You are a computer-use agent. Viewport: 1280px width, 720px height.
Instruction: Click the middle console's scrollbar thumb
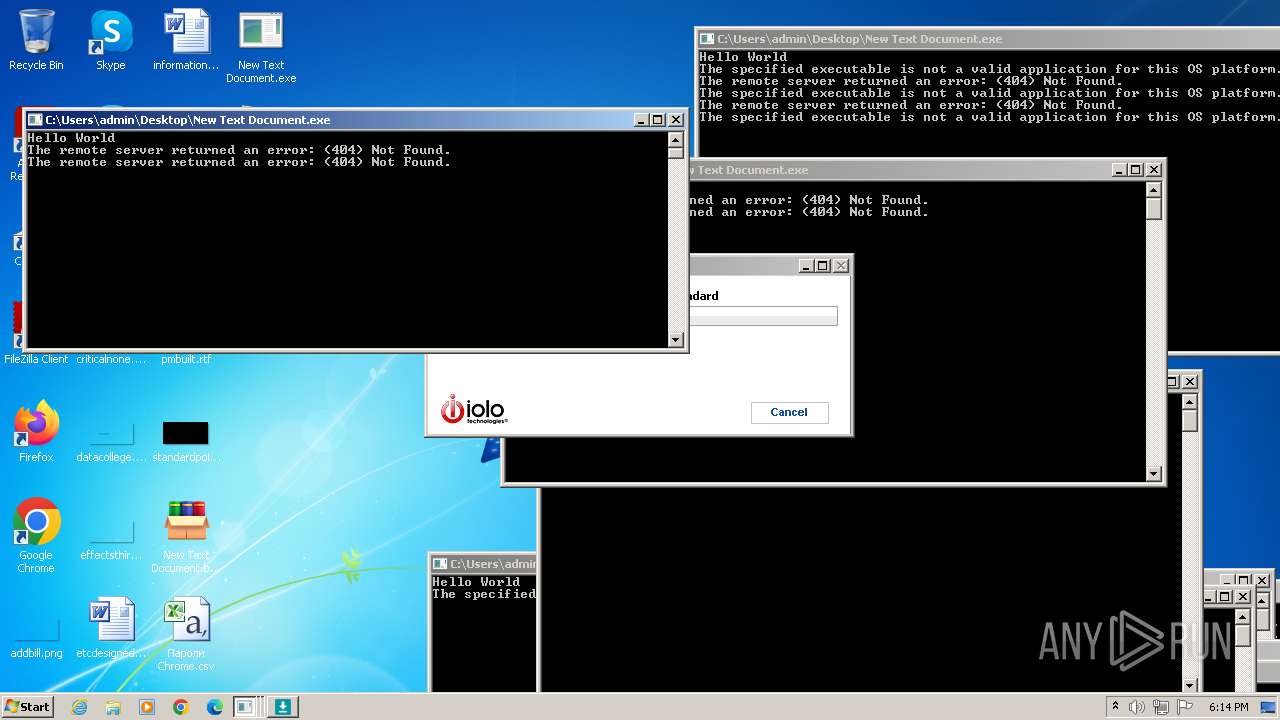click(1153, 209)
